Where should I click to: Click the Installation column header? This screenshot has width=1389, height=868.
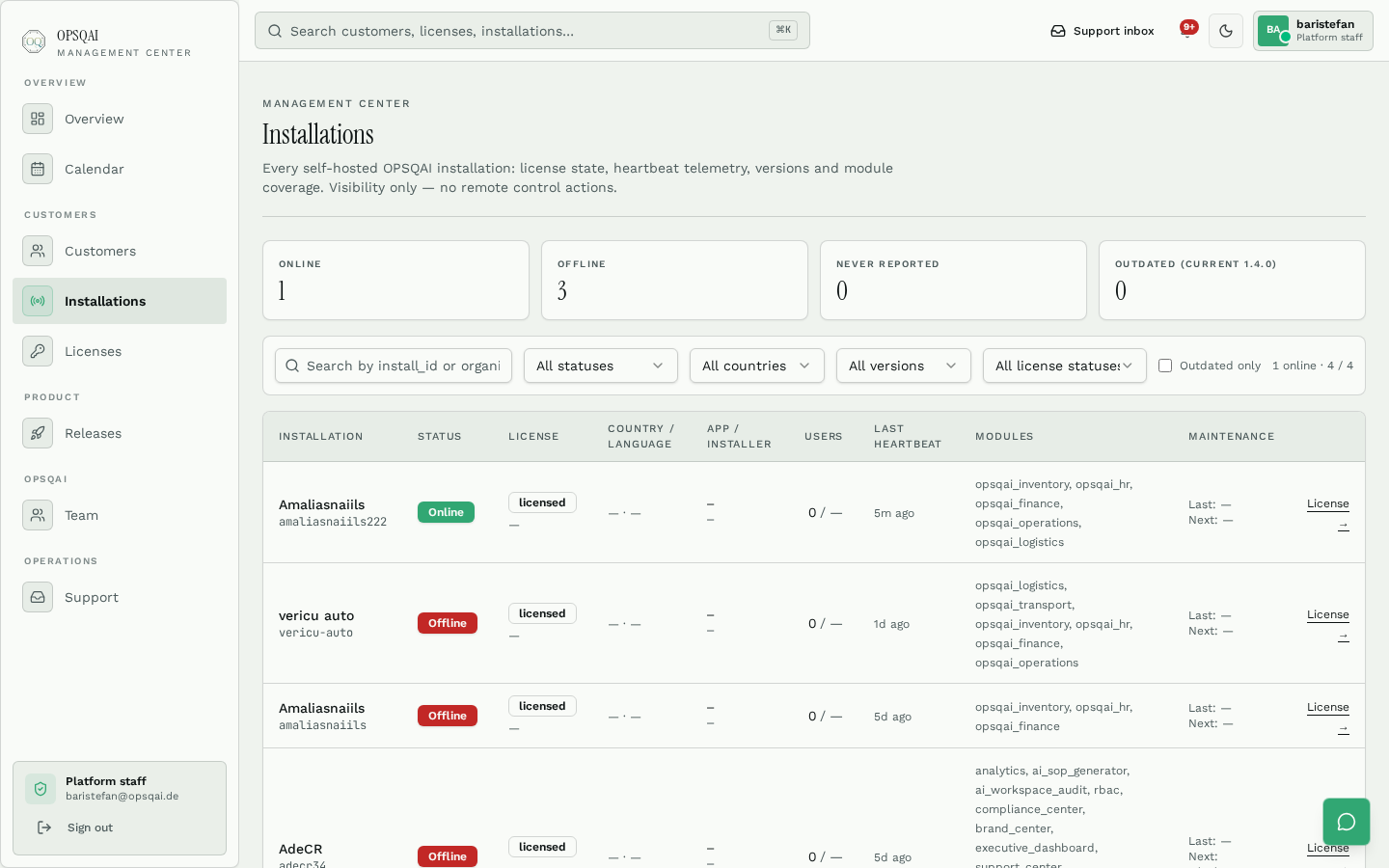(x=321, y=437)
